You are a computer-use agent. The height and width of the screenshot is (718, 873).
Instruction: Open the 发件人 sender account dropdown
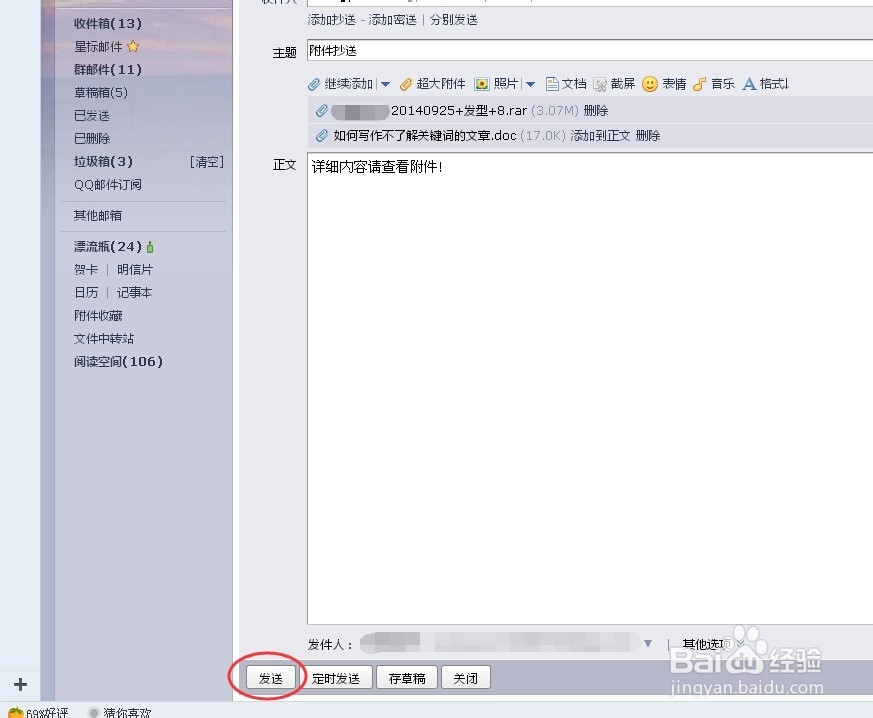(x=647, y=643)
